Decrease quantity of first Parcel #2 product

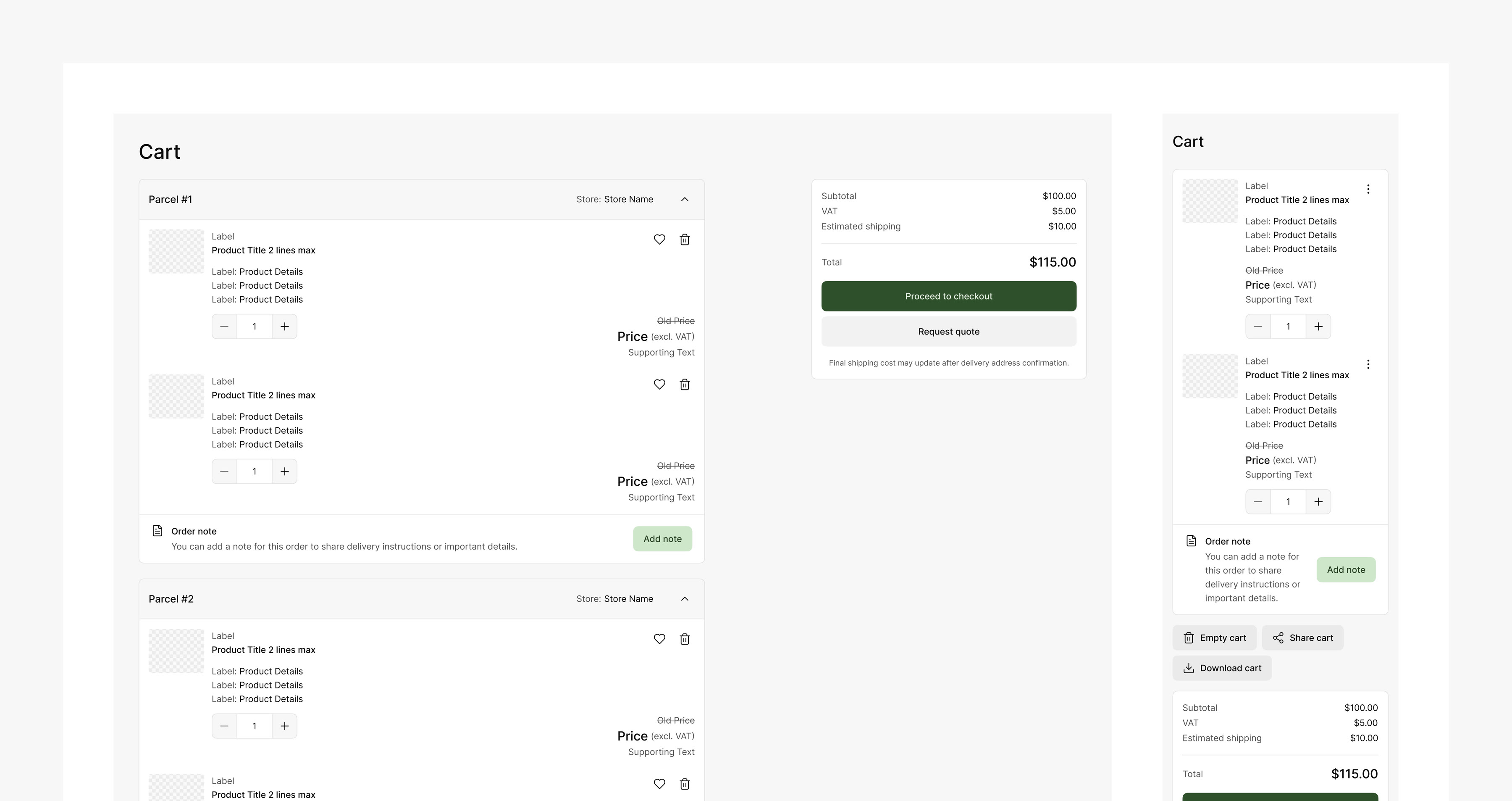tap(224, 726)
